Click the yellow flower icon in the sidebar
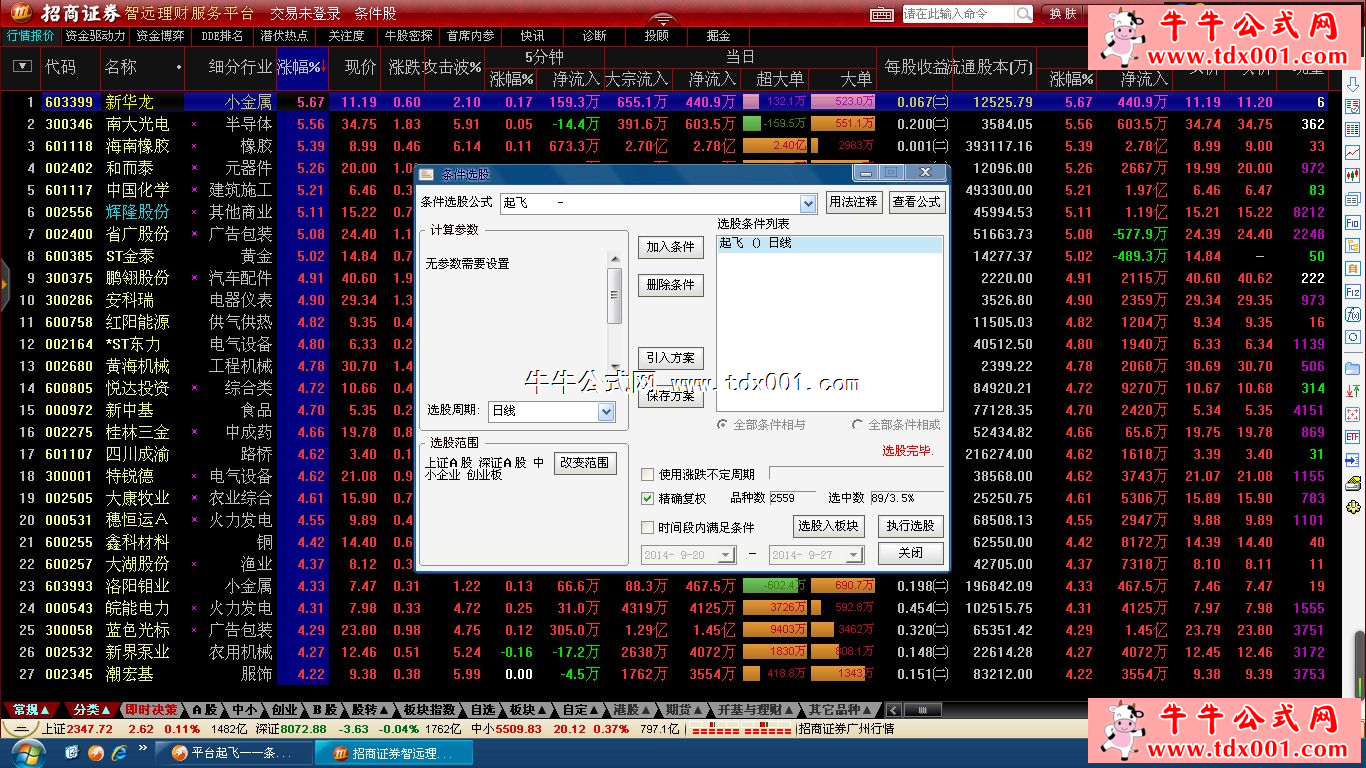Image resolution: width=1366 pixels, height=768 pixels. [x=1354, y=508]
